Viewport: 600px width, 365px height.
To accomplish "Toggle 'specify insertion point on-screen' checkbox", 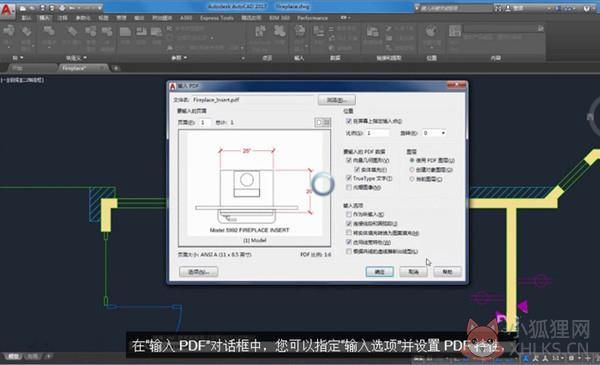I will pyautogui.click(x=349, y=121).
